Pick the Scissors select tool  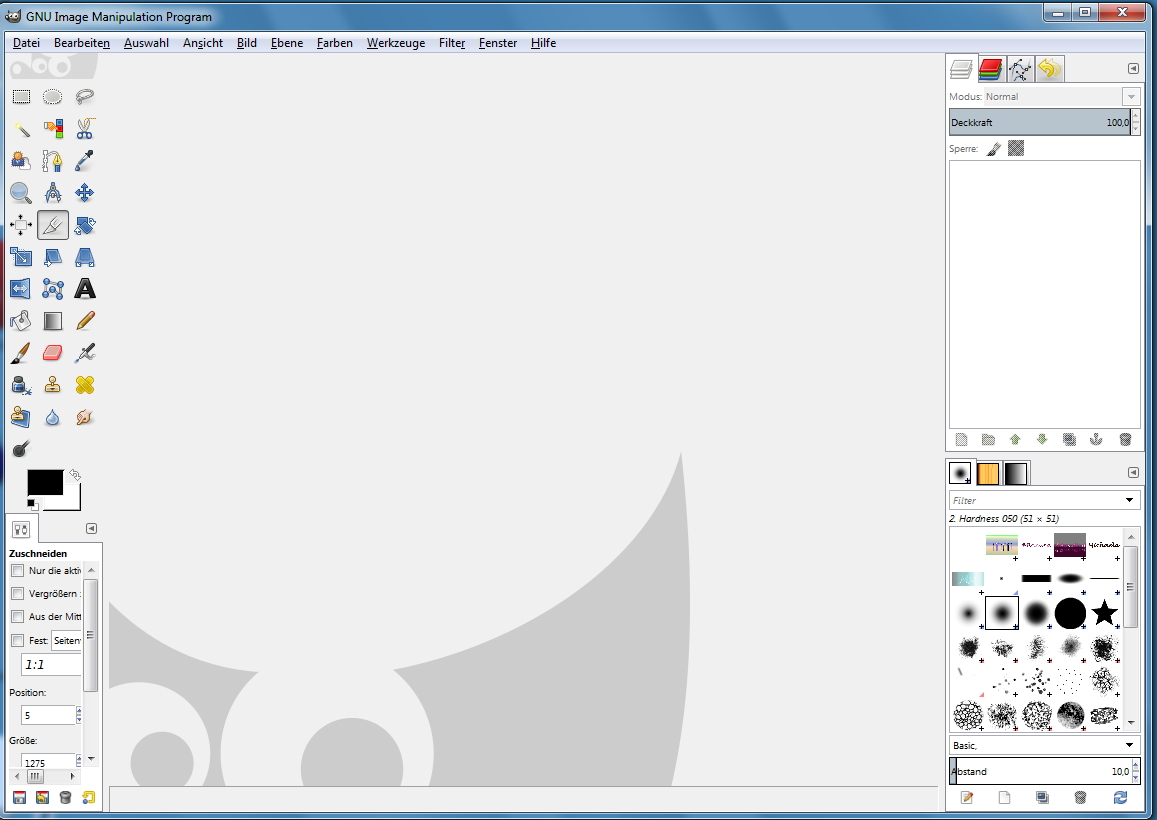pyautogui.click(x=85, y=129)
